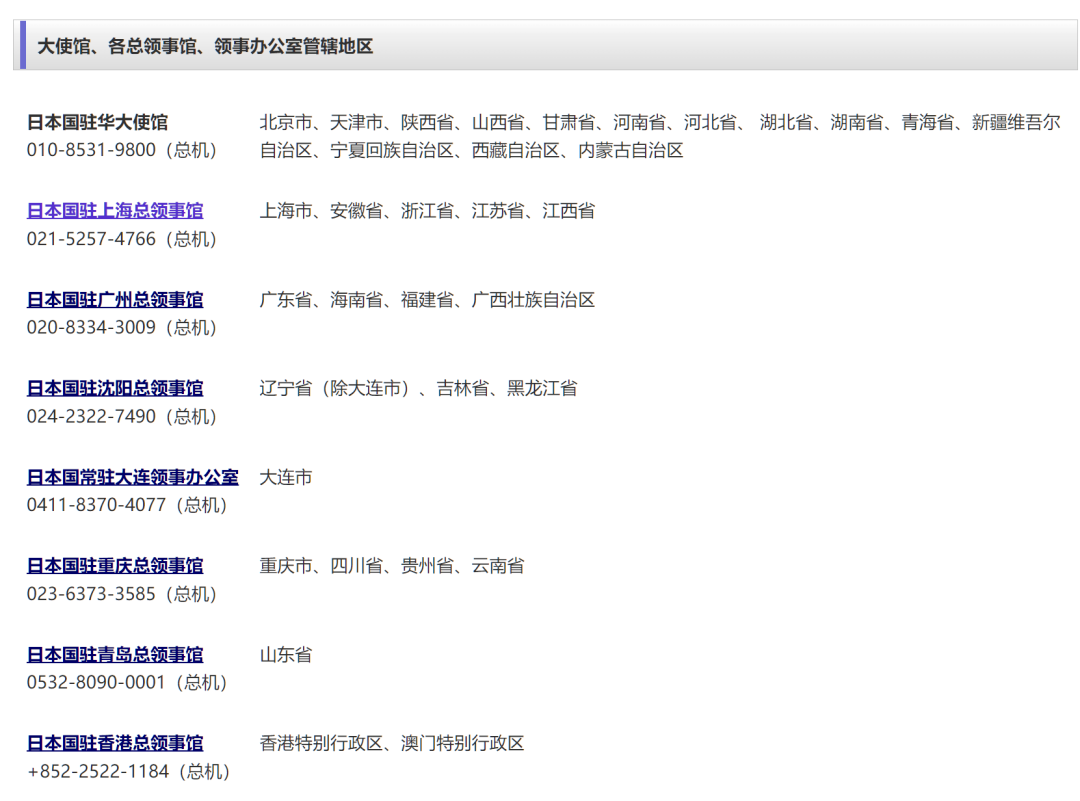
Task: Click the embassy region line starting 北京市、天津市
Action: pos(660,123)
